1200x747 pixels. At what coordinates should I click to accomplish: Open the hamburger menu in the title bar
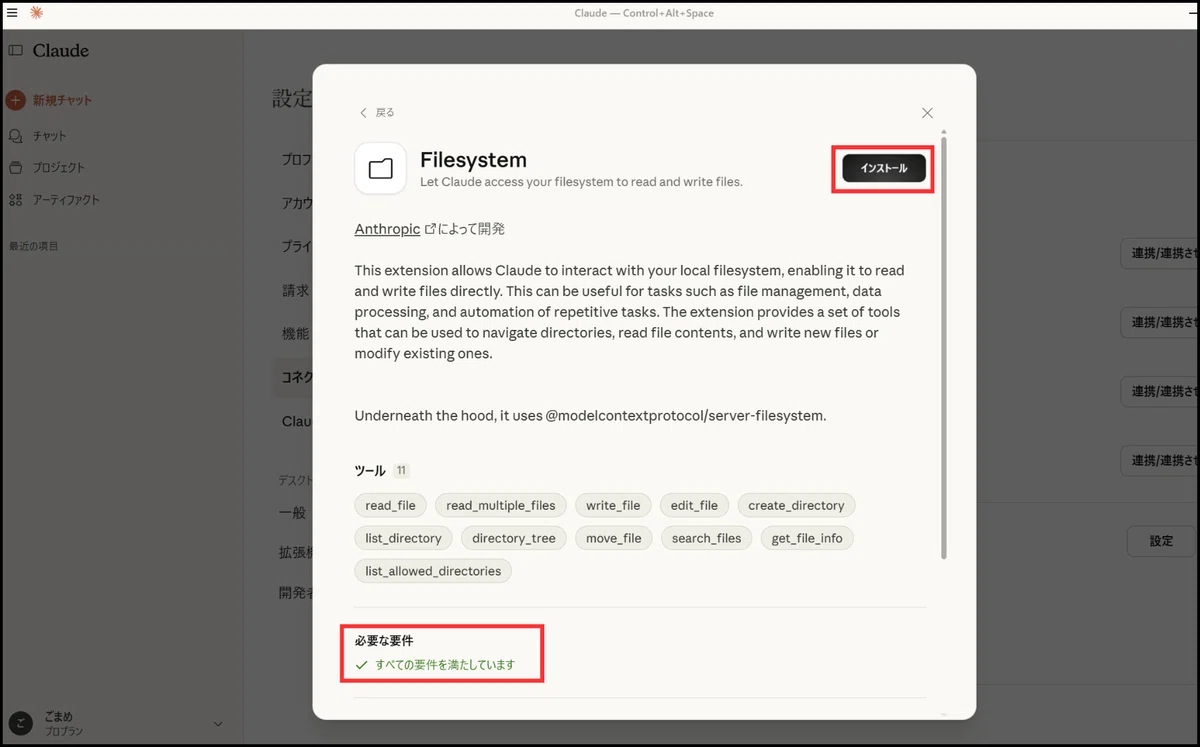click(12, 13)
